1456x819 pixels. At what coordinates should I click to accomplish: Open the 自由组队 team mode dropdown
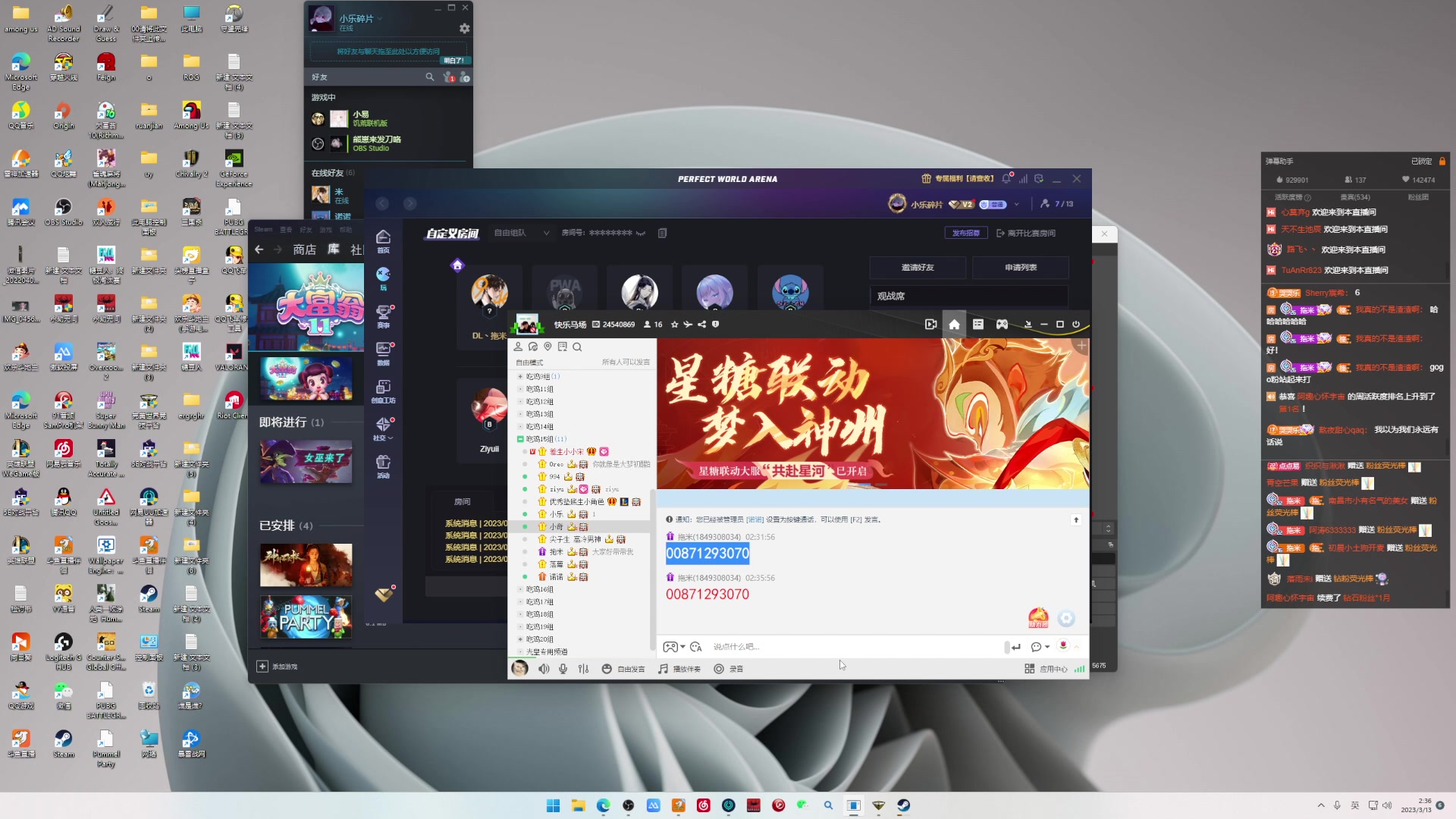[x=522, y=234]
